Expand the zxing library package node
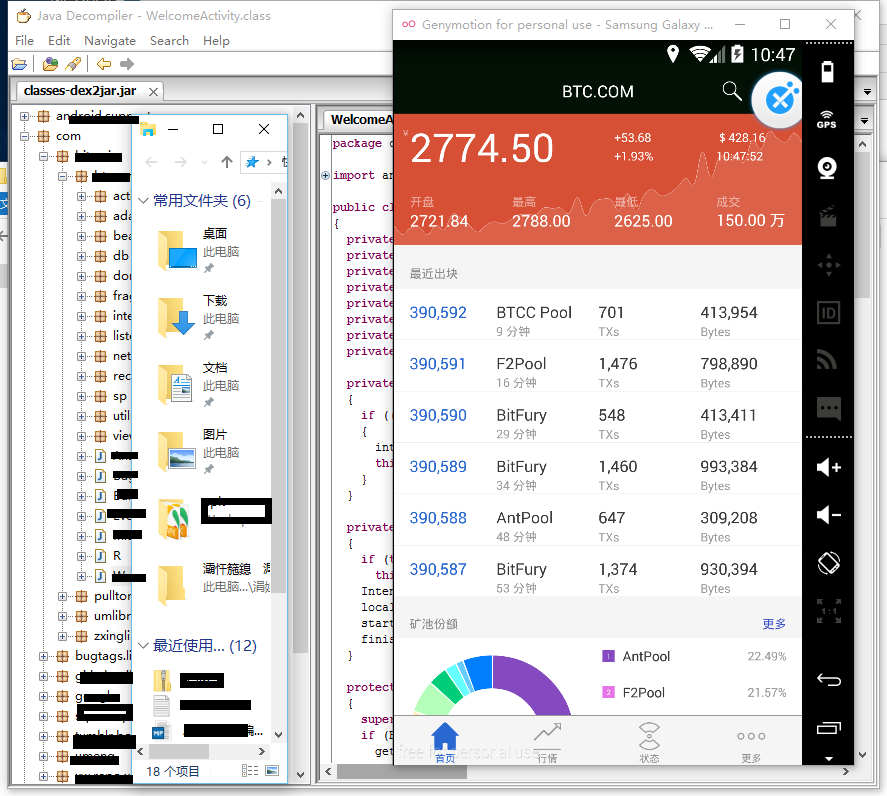Image resolution: width=887 pixels, height=796 pixels. (63, 636)
